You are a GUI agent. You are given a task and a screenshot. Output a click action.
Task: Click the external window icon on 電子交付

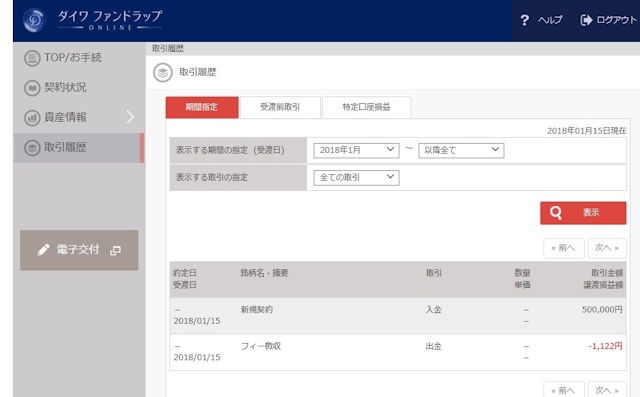coord(116,250)
